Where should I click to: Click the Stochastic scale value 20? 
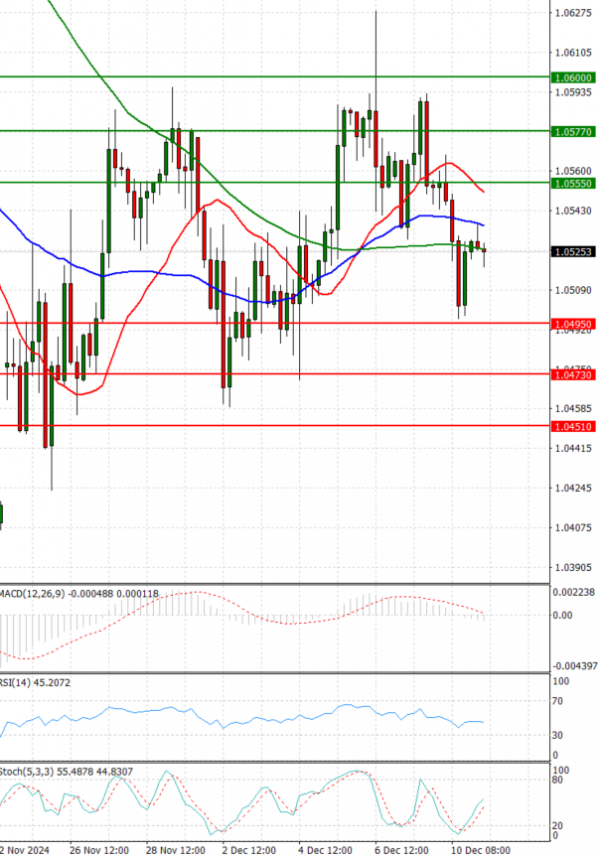coord(557,826)
